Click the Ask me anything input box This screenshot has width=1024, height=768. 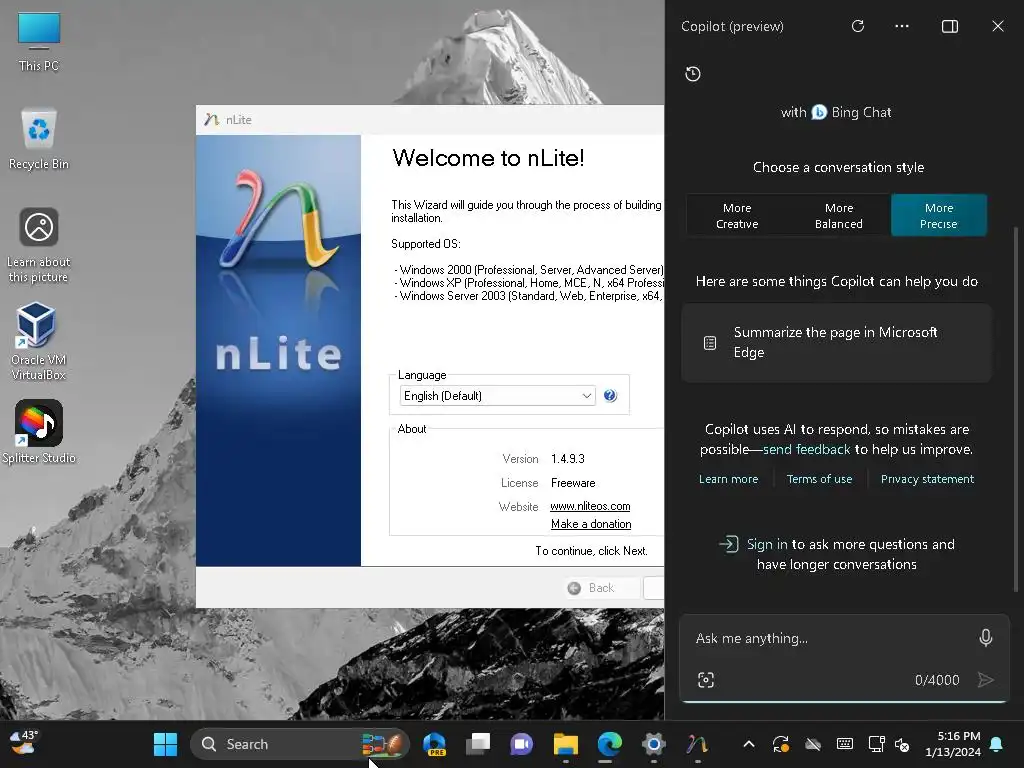(829, 638)
